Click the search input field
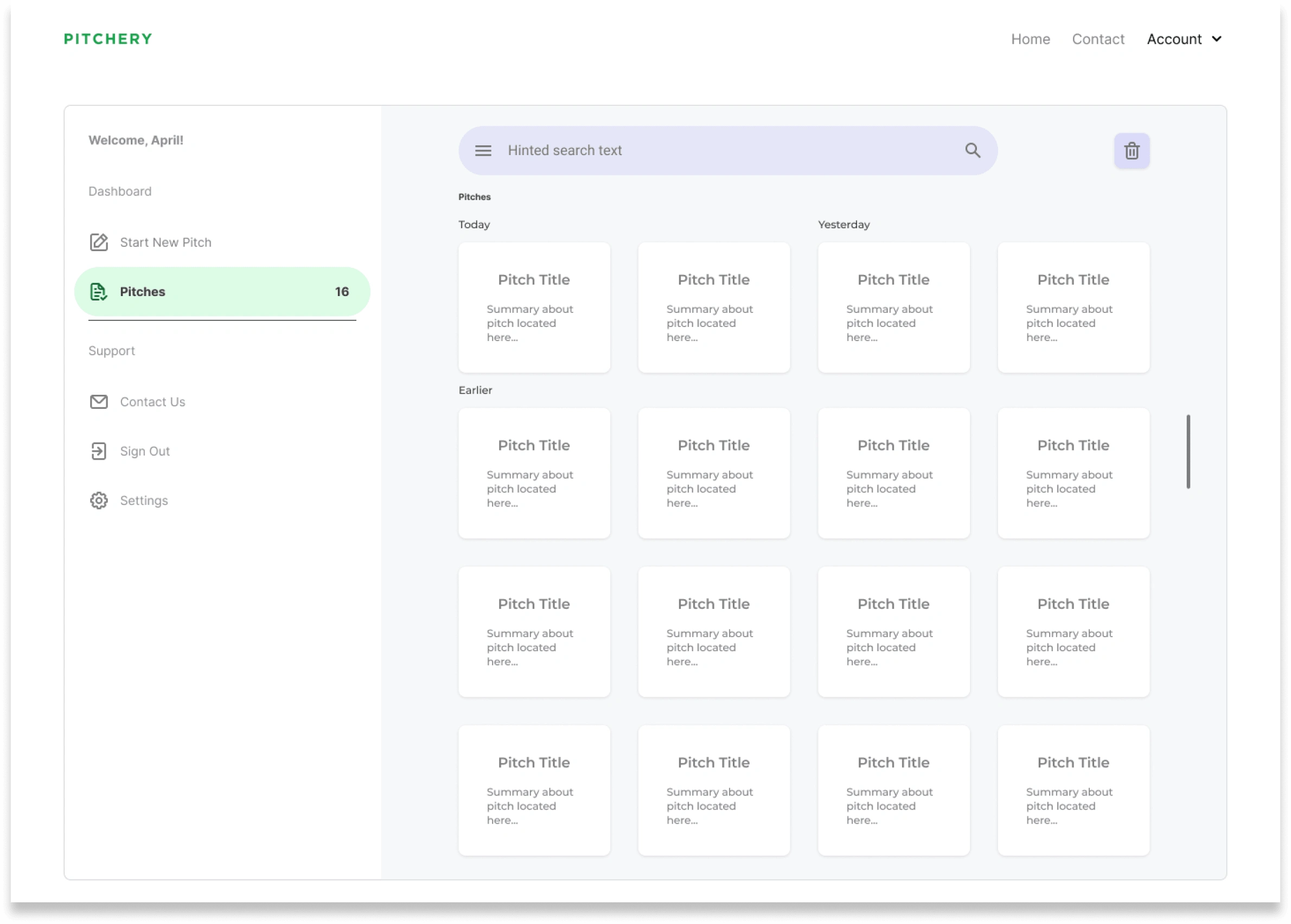Viewport: 1291px width, 924px height. point(727,150)
